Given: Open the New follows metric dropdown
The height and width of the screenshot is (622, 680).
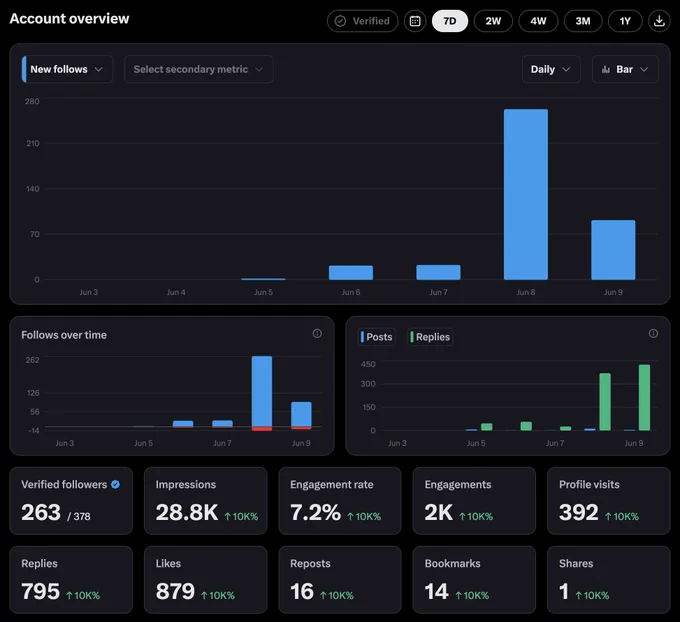Looking at the screenshot, I should coord(67,69).
